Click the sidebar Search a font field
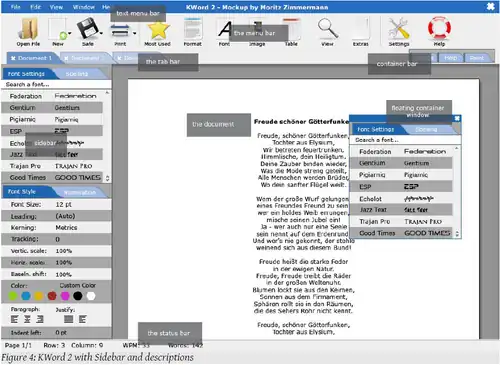The image size is (500, 365). point(56,84)
